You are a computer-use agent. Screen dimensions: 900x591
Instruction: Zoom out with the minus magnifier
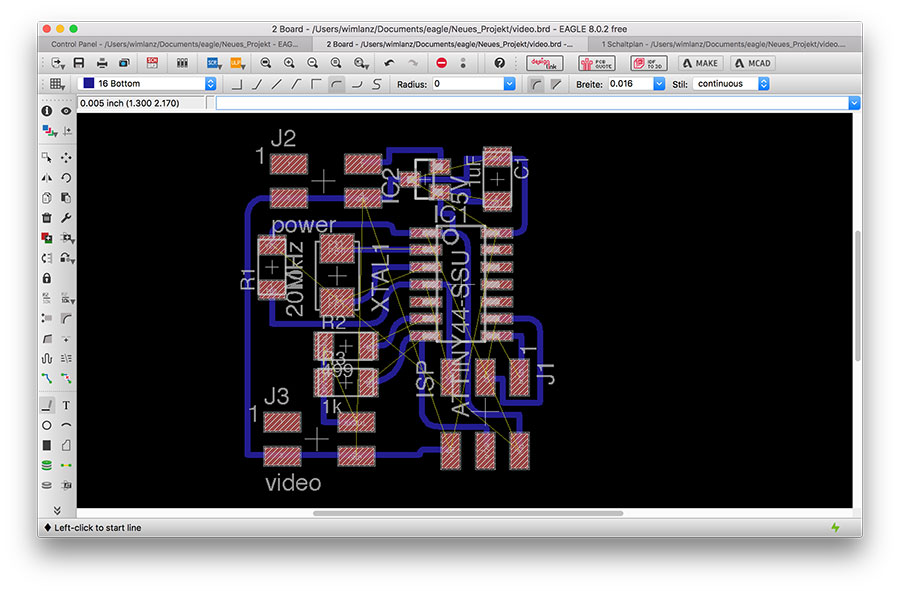coord(312,63)
